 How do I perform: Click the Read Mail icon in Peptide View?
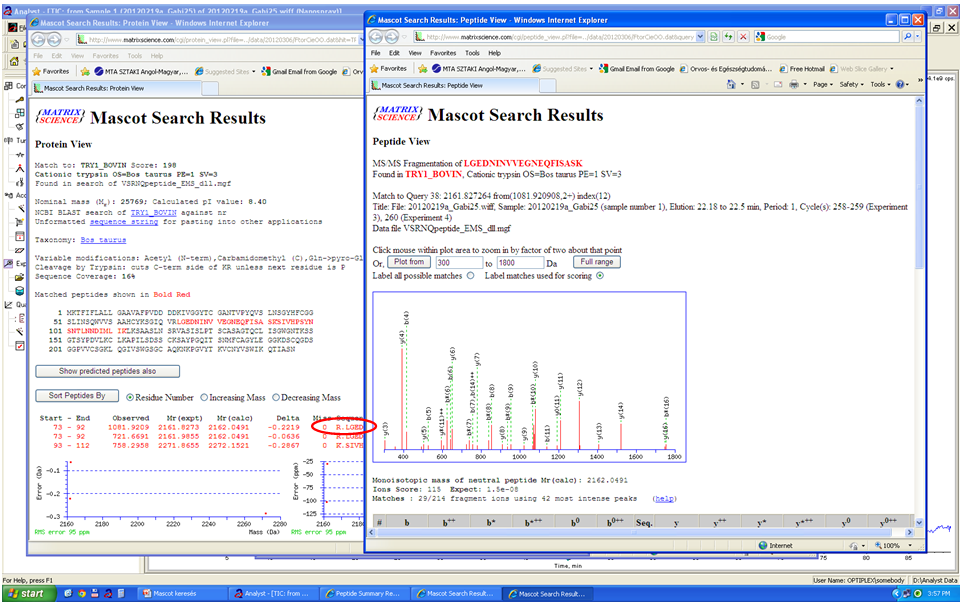[778, 85]
